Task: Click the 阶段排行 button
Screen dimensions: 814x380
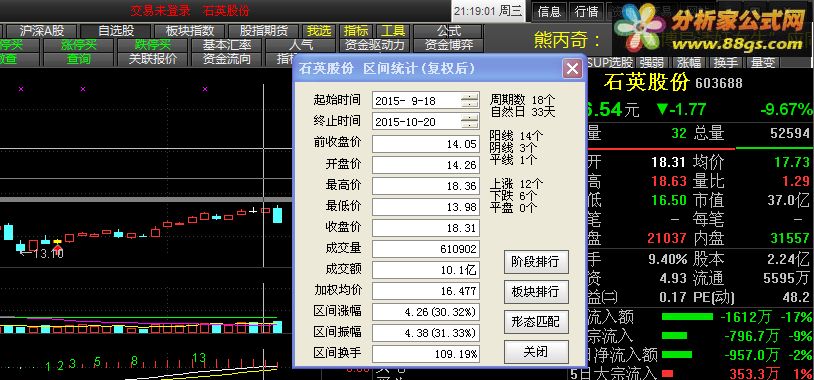Action: coord(536,262)
